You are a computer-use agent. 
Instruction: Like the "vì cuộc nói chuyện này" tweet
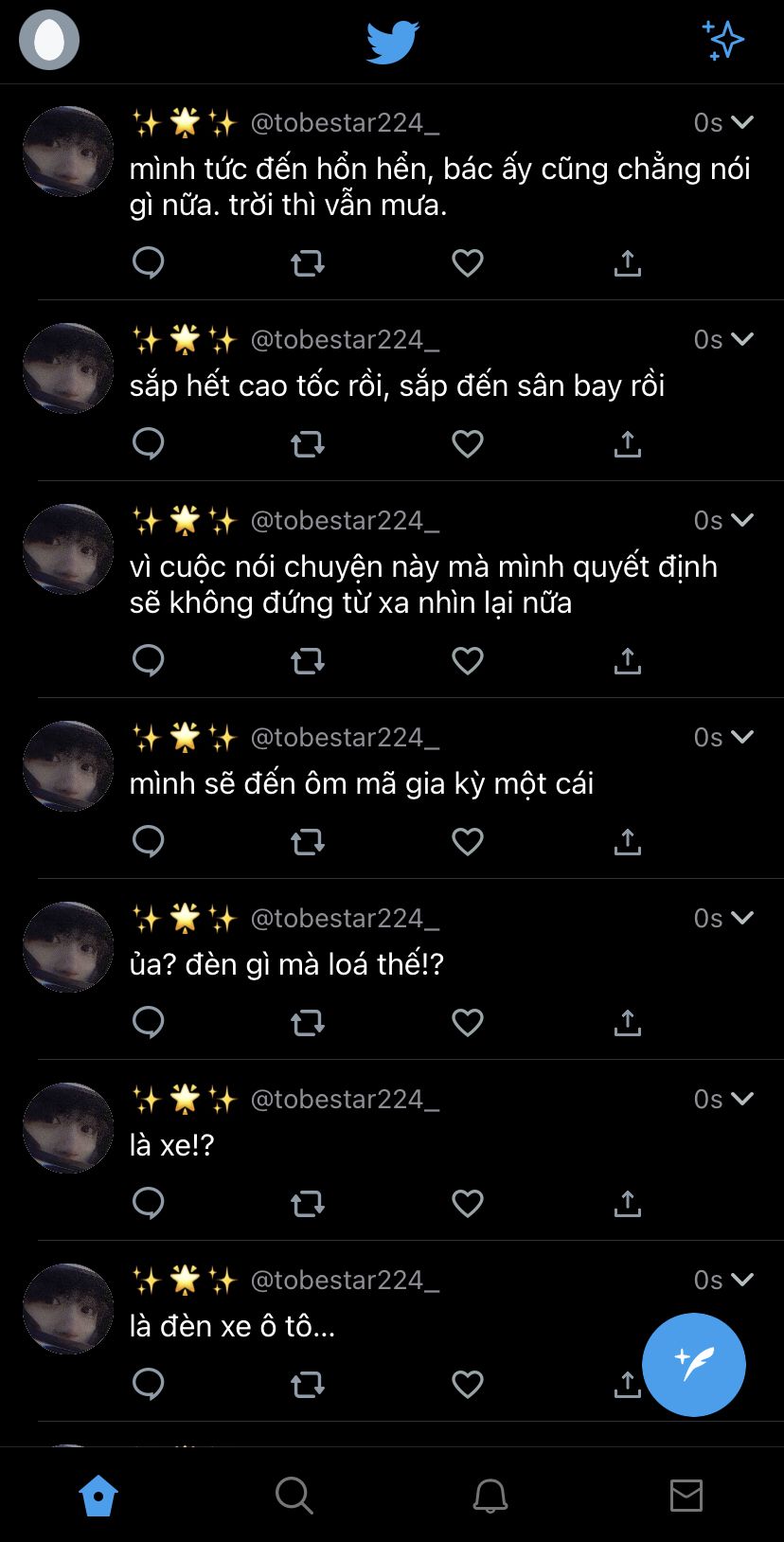point(468,660)
